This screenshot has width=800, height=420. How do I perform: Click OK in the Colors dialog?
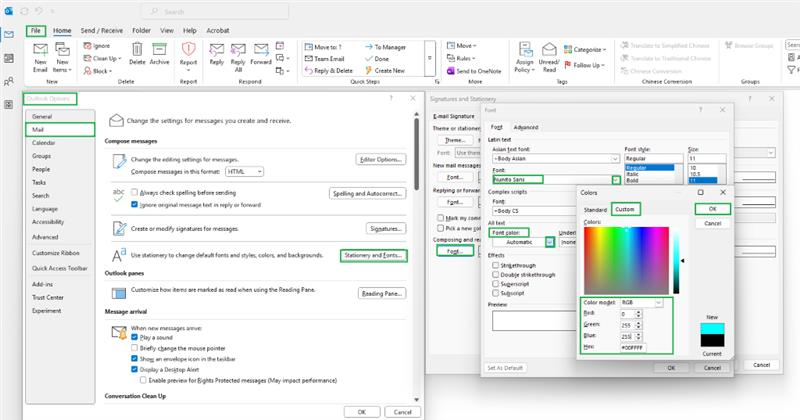coord(713,209)
